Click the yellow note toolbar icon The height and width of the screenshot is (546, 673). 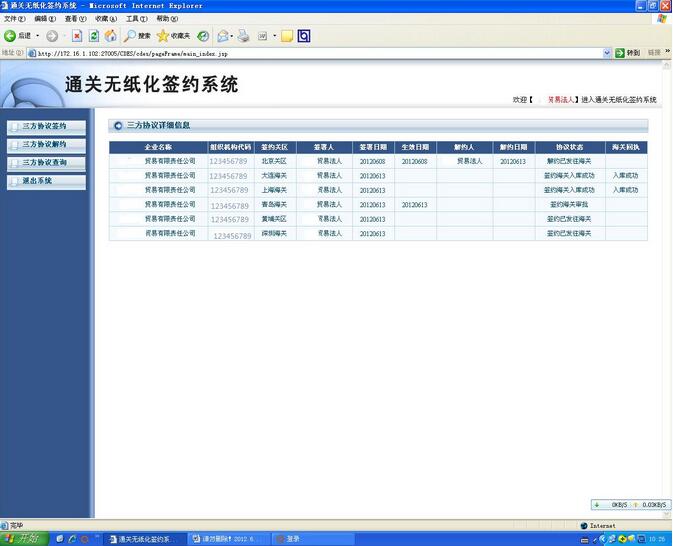click(x=287, y=36)
